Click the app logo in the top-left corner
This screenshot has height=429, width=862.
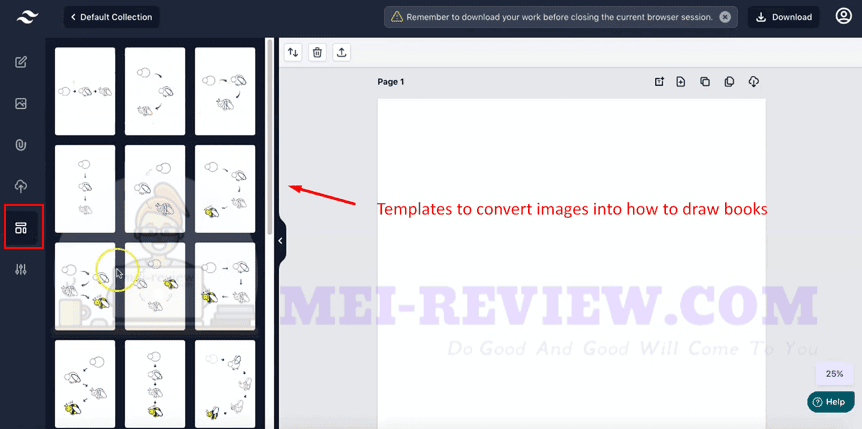(x=27, y=17)
